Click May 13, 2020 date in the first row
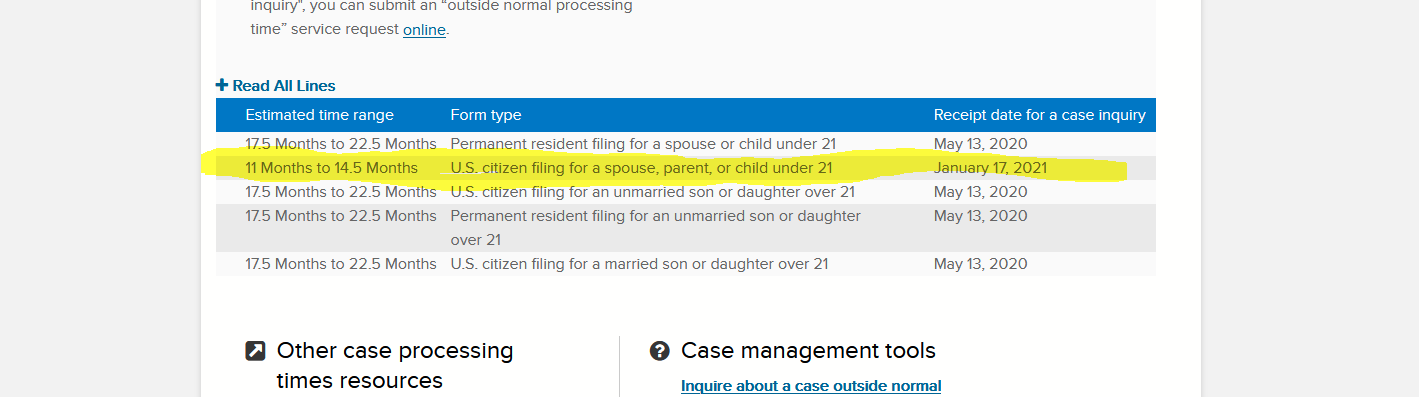1419x397 pixels. (x=981, y=144)
